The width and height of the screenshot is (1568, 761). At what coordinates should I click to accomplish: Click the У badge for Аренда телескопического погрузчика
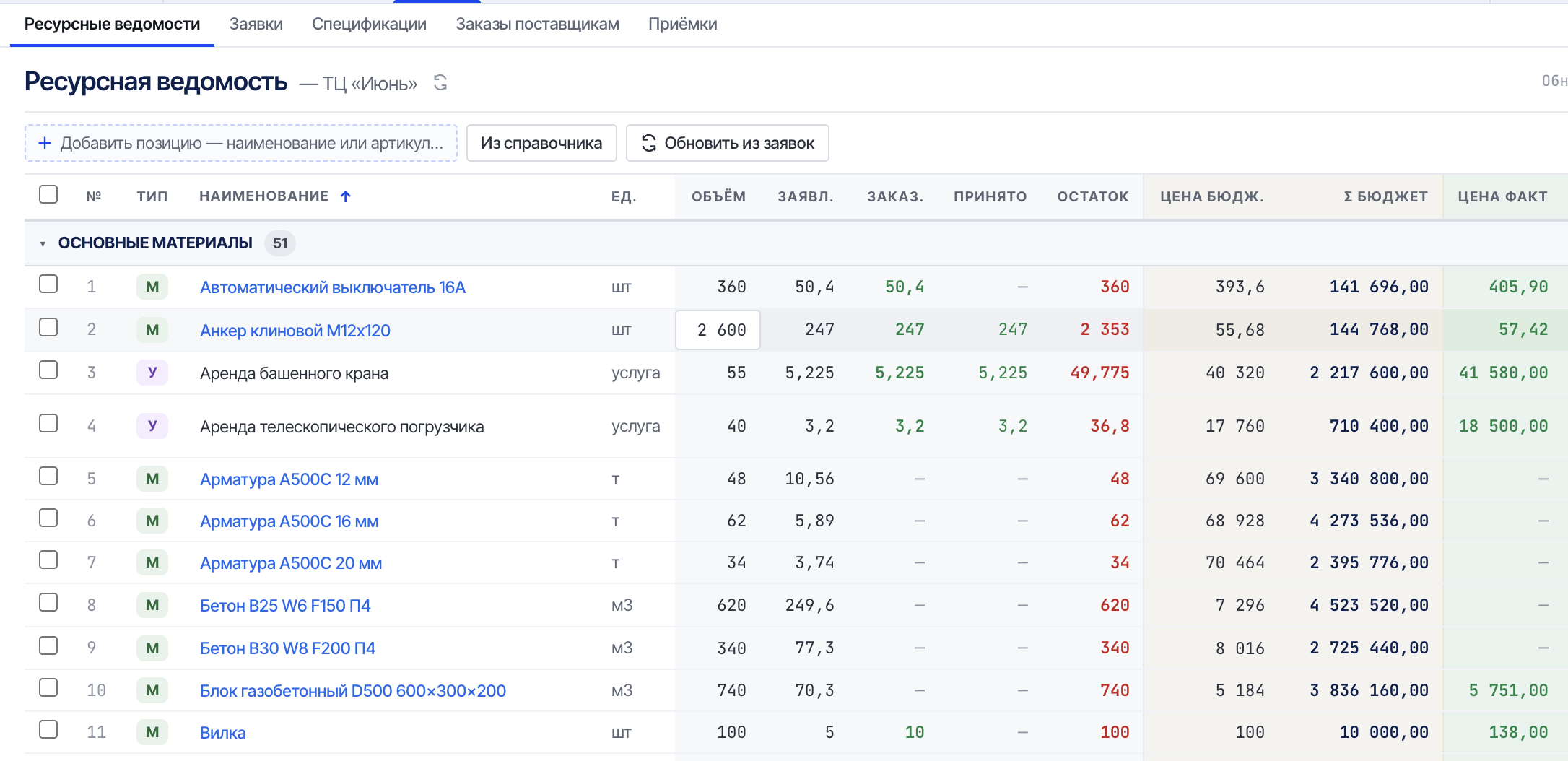tap(152, 426)
